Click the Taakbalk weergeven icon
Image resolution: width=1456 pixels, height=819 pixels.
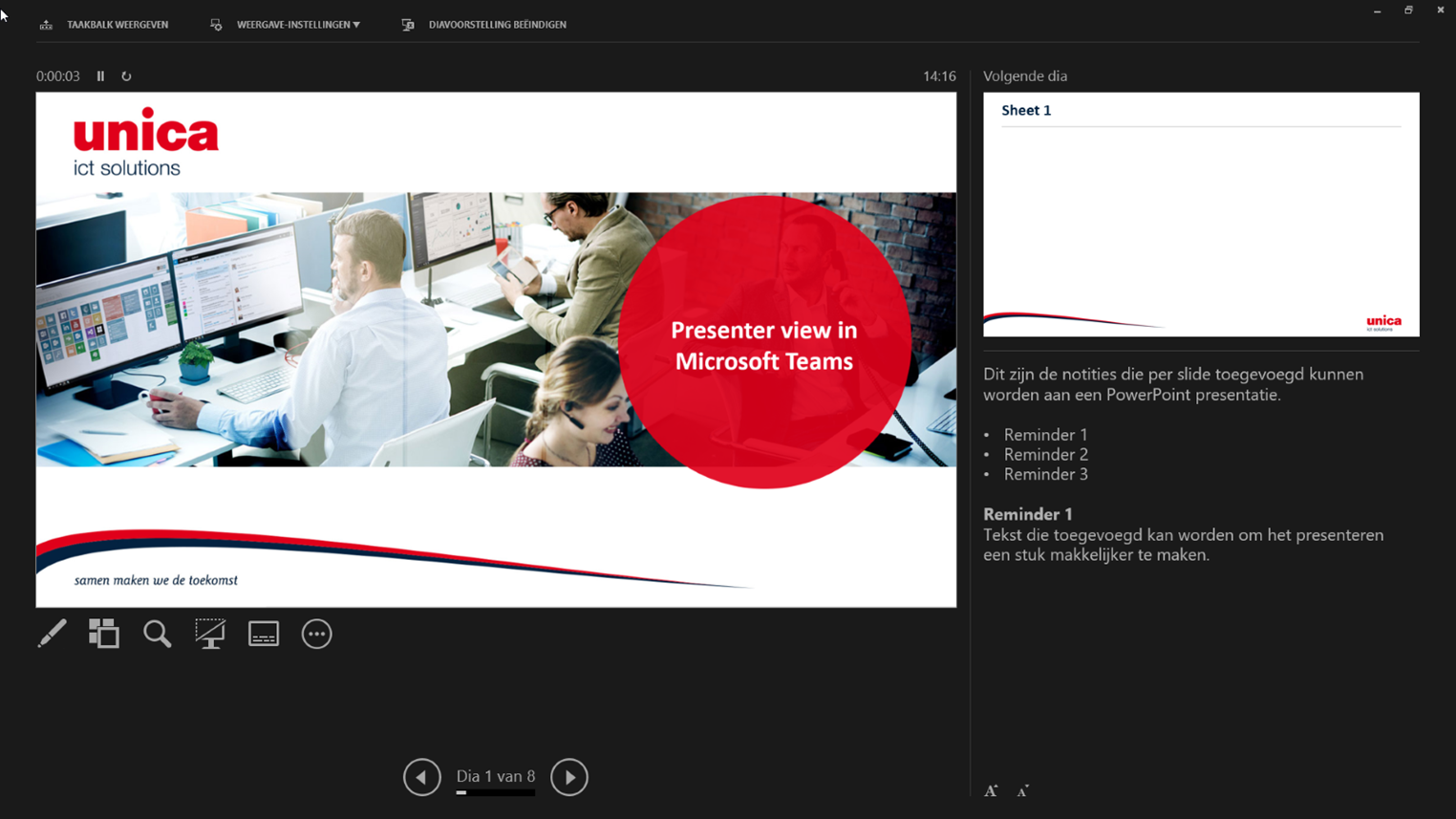46,25
